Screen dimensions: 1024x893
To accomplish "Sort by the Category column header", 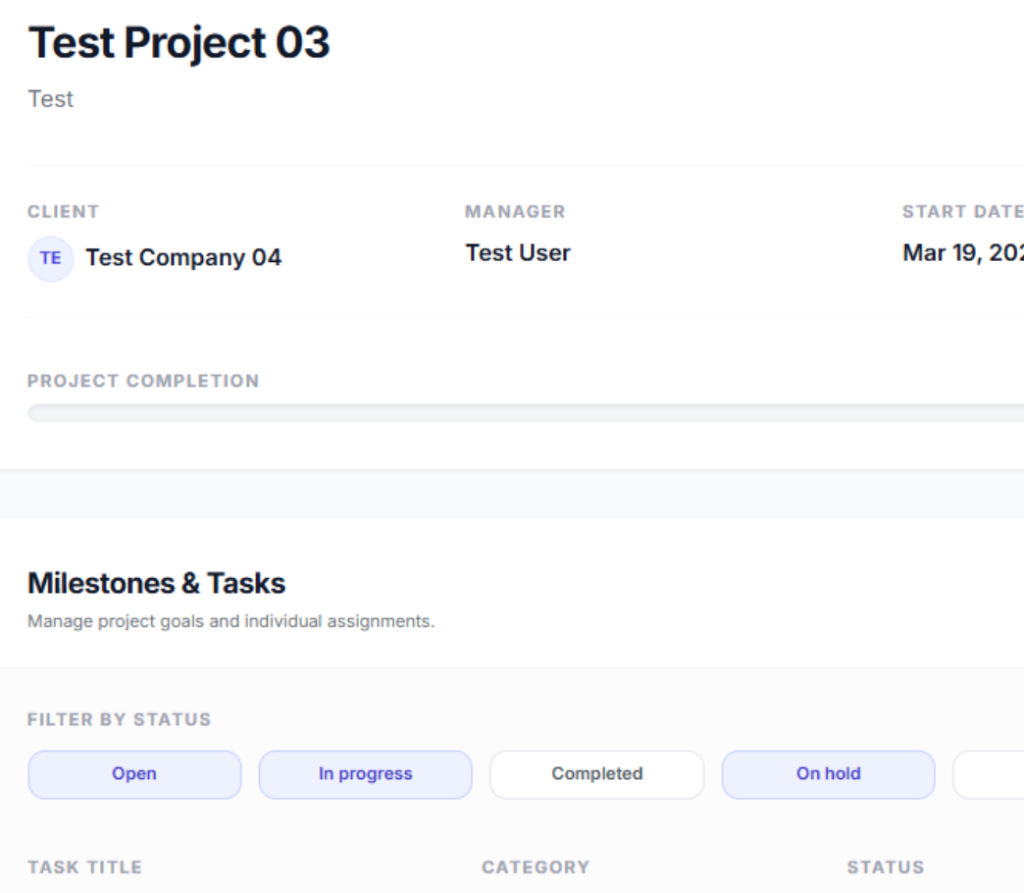I will click(535, 867).
